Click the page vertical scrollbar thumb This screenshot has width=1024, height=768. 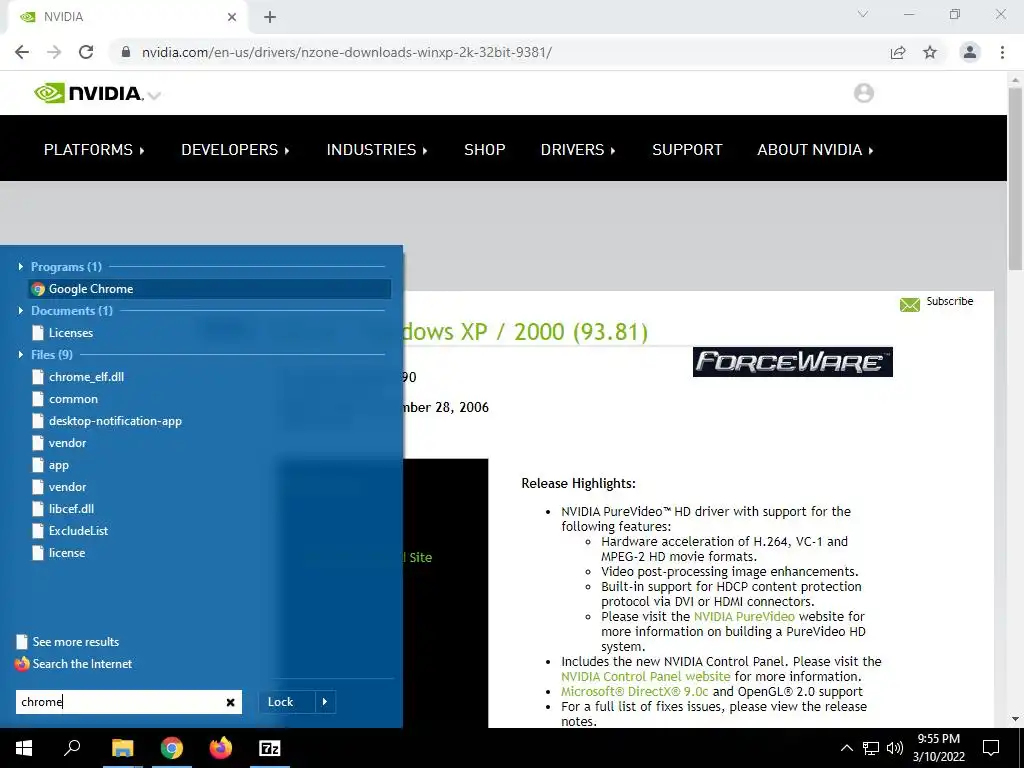point(1016,178)
